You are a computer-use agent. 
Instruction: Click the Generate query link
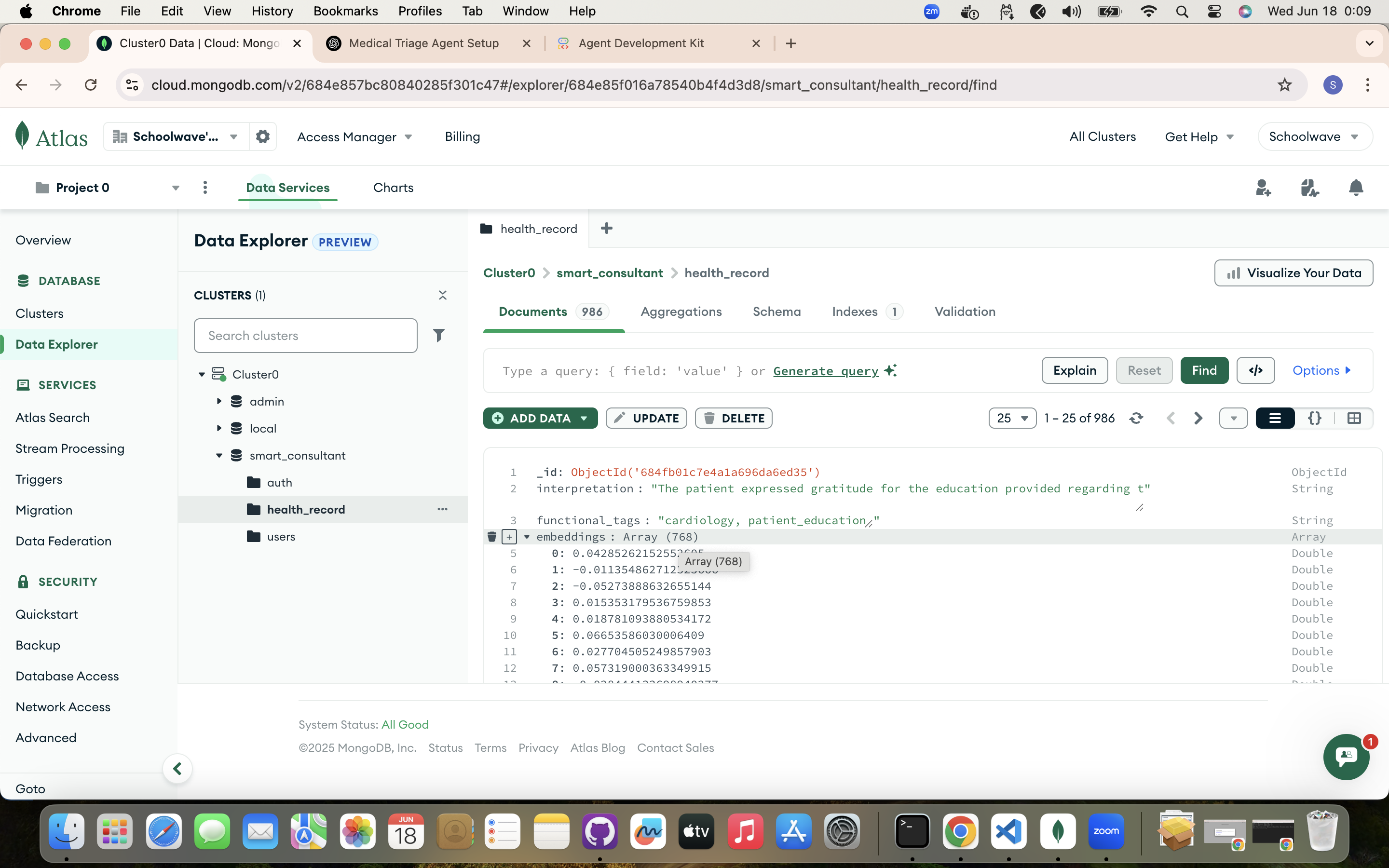(x=825, y=371)
